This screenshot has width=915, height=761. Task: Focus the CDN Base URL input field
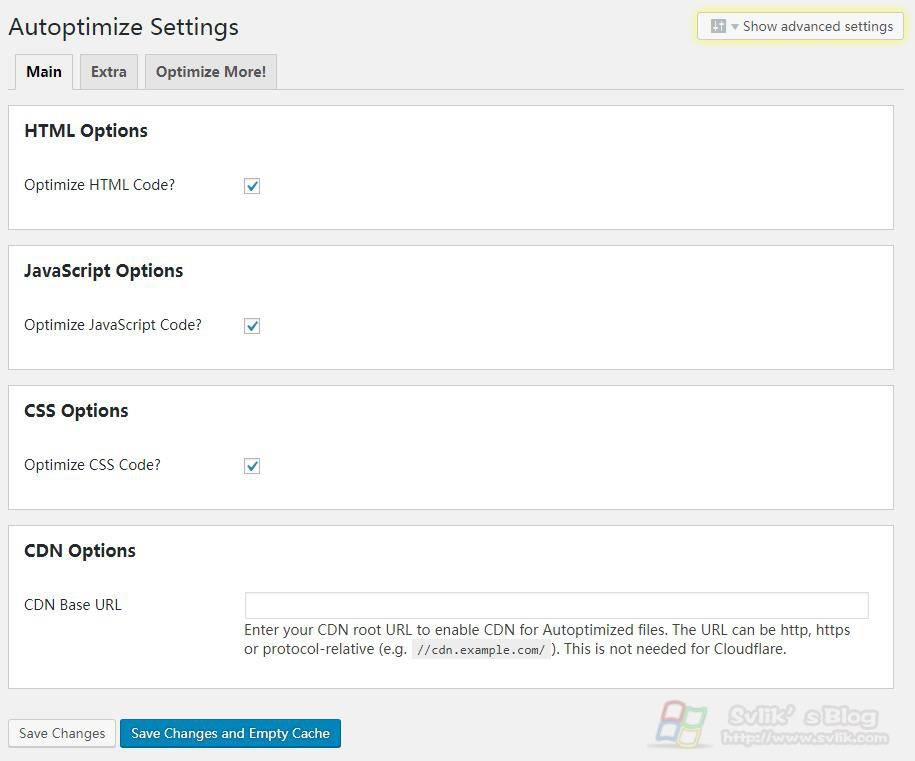click(556, 605)
